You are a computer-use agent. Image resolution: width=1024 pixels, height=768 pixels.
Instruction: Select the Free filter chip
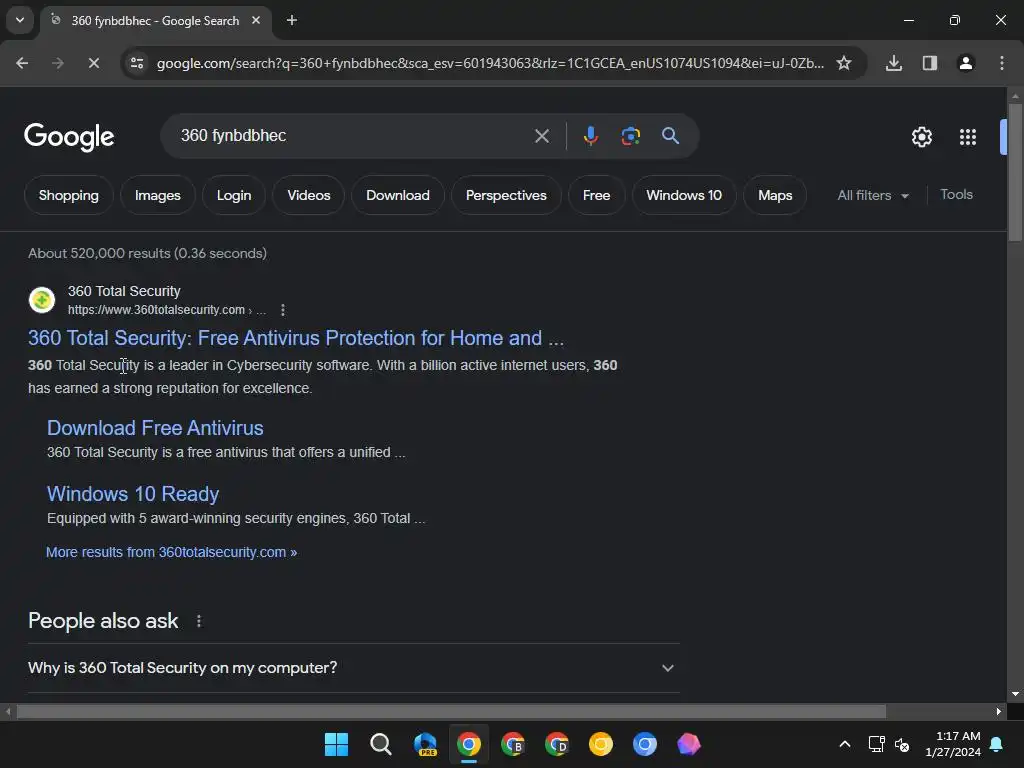pyautogui.click(x=596, y=195)
